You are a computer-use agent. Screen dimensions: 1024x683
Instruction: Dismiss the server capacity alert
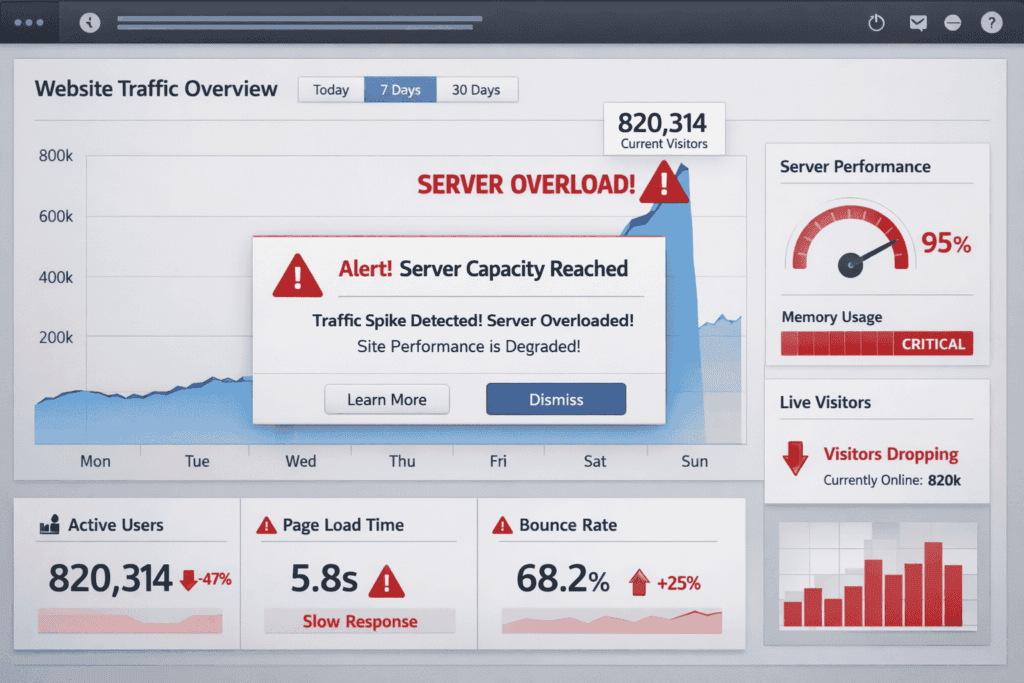556,399
